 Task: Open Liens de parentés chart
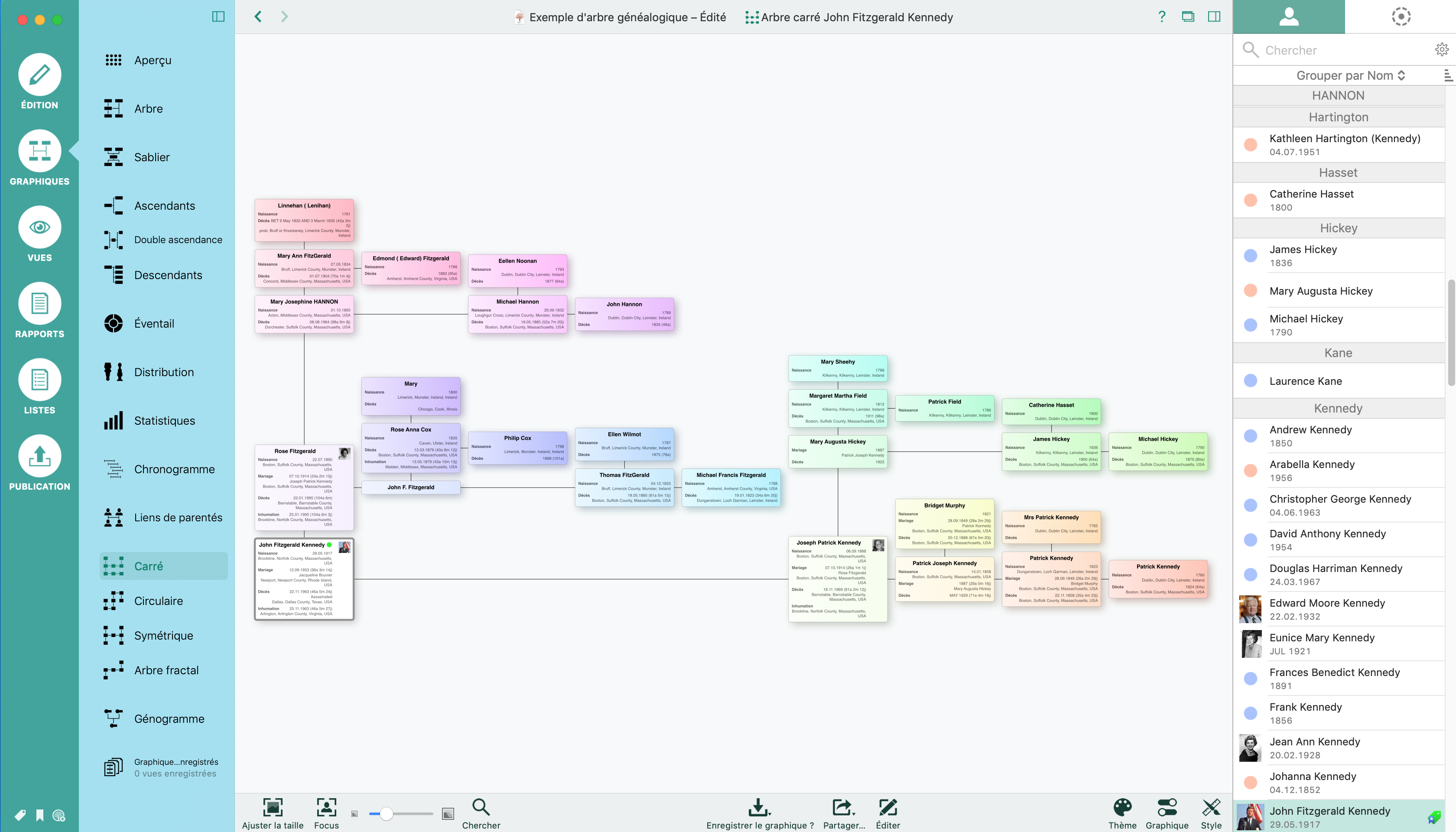click(x=163, y=518)
